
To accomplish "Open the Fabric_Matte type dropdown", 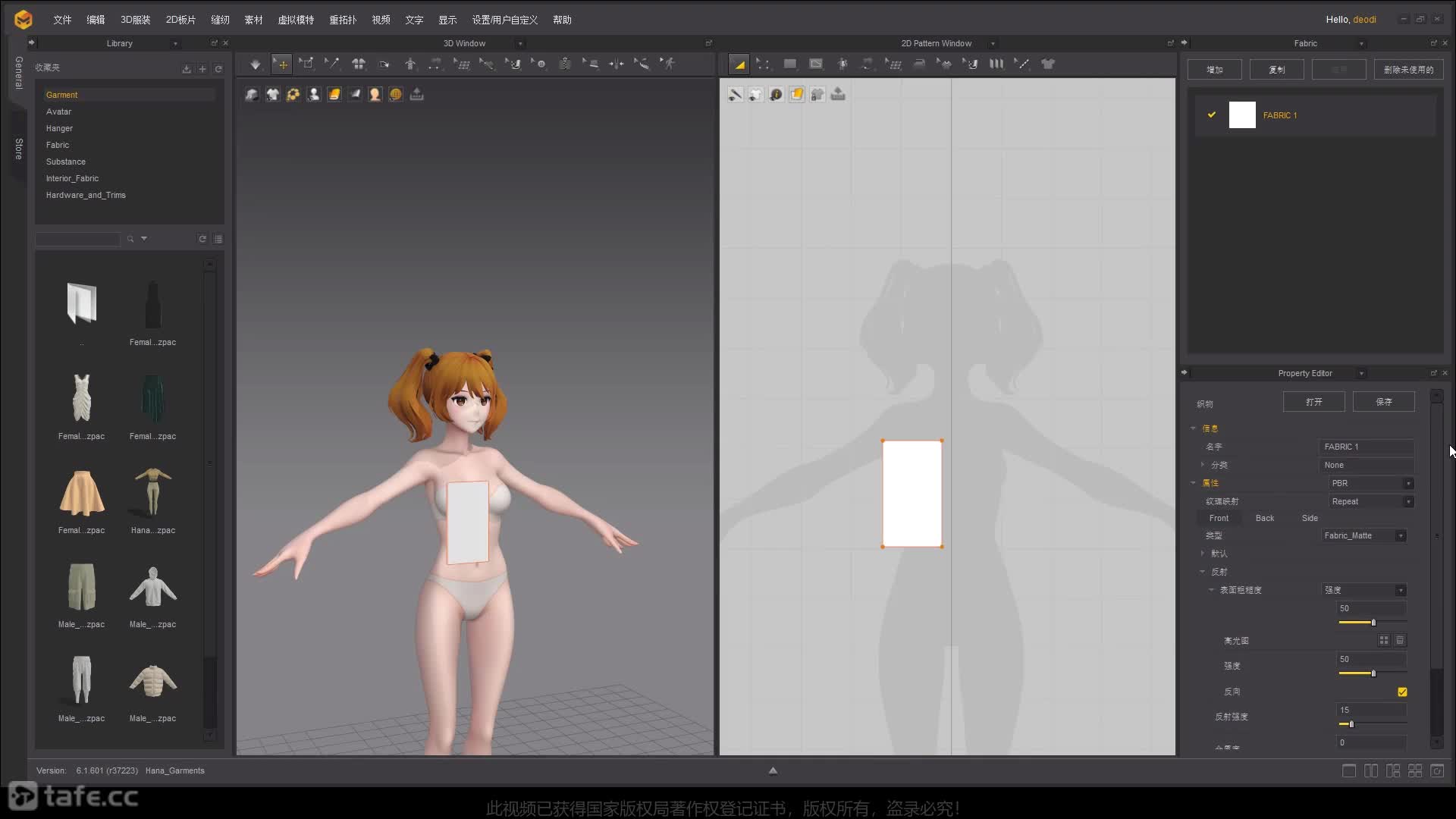I will (x=1363, y=535).
